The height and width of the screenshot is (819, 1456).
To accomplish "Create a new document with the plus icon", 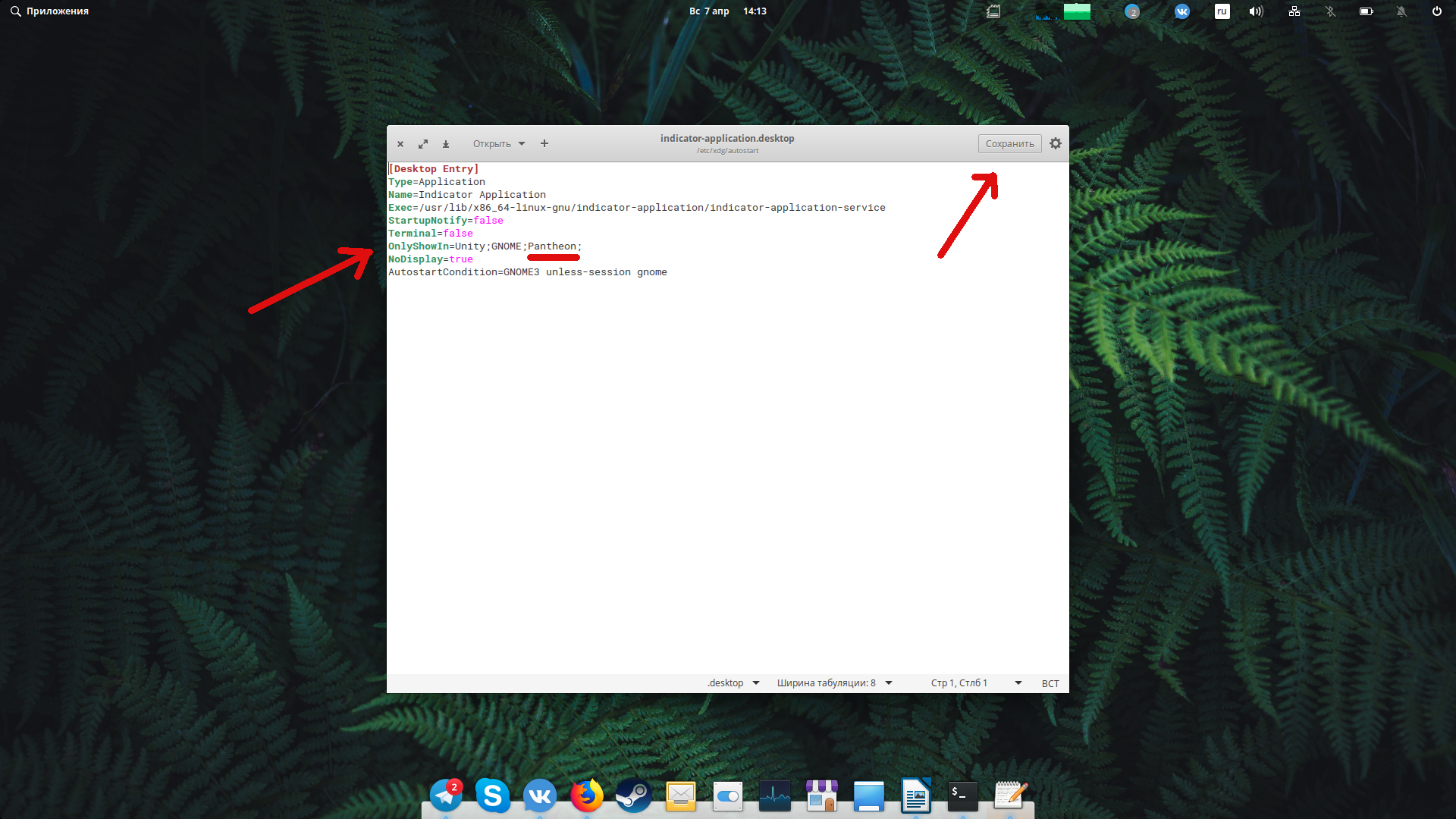I will click(x=544, y=143).
